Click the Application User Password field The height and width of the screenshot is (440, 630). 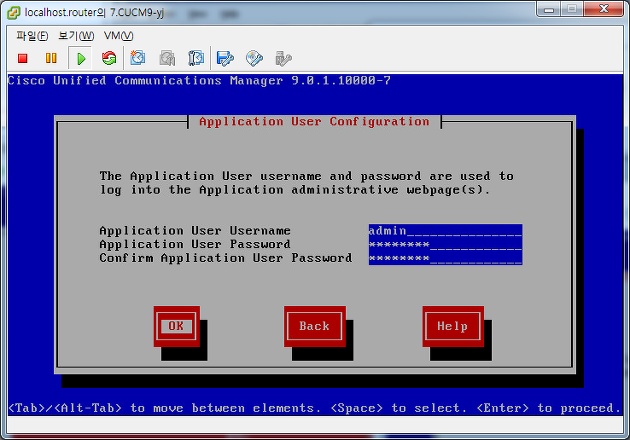coord(446,244)
